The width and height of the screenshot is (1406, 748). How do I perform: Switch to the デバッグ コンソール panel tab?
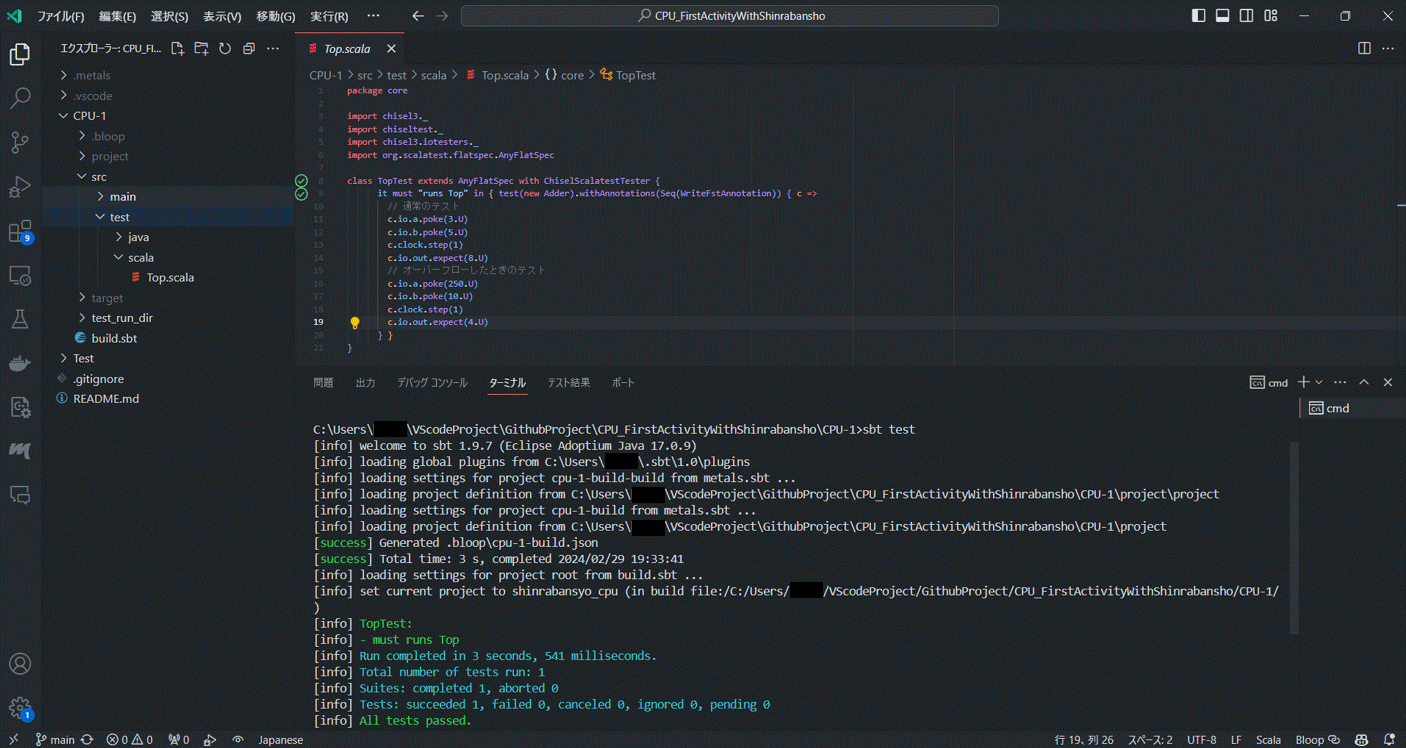pyautogui.click(x=431, y=383)
